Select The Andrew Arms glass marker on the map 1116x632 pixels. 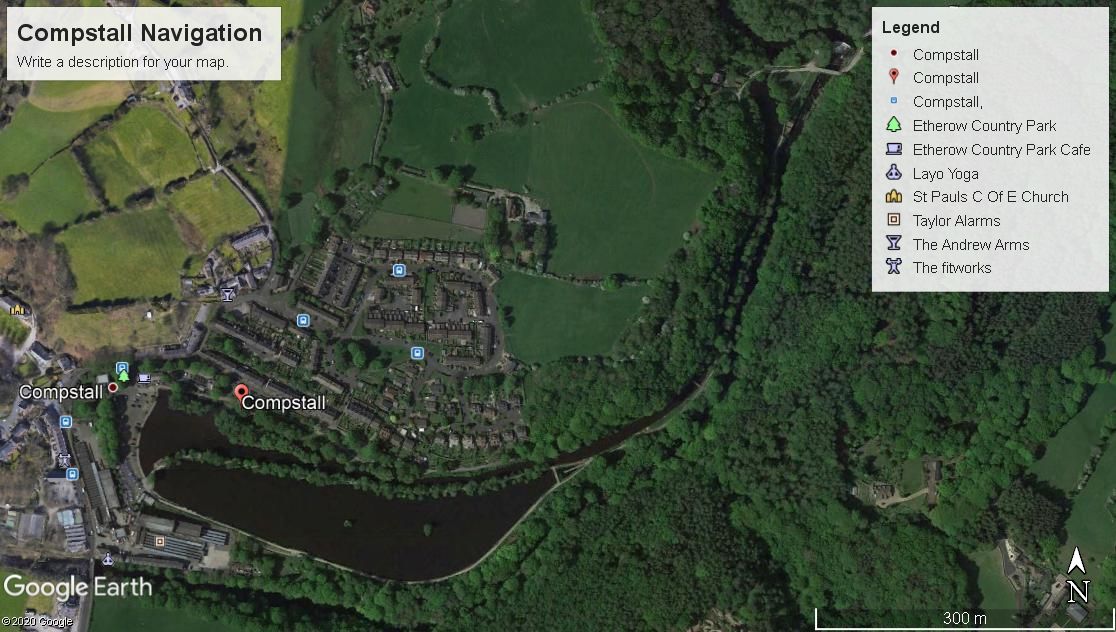click(227, 294)
